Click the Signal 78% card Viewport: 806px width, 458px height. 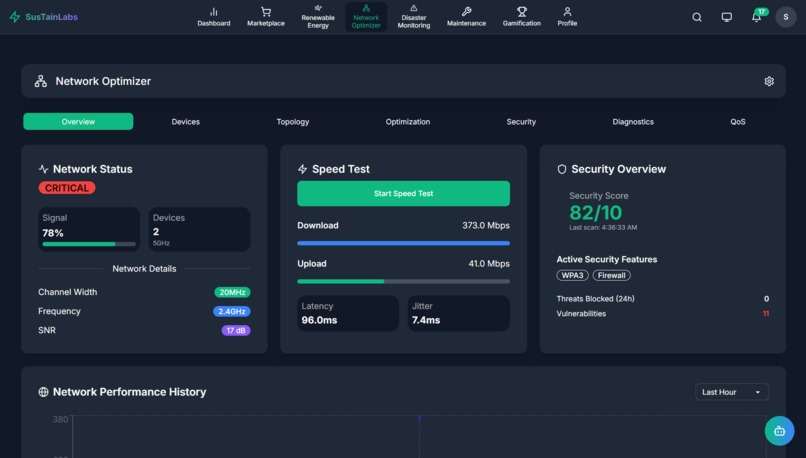click(x=89, y=229)
